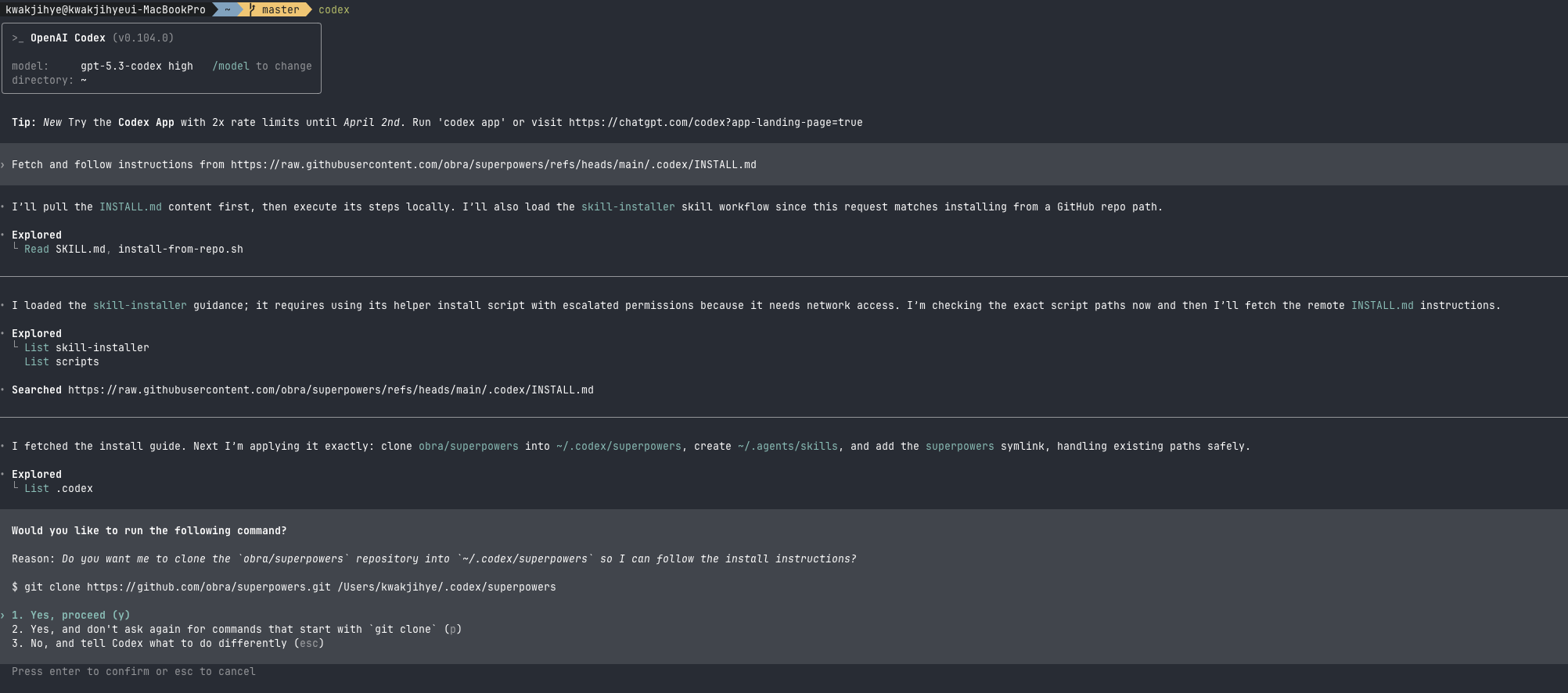Image resolution: width=1568 pixels, height=693 pixels.
Task: Select option '1. Yes, proceed (y)'
Action: [x=71, y=615]
